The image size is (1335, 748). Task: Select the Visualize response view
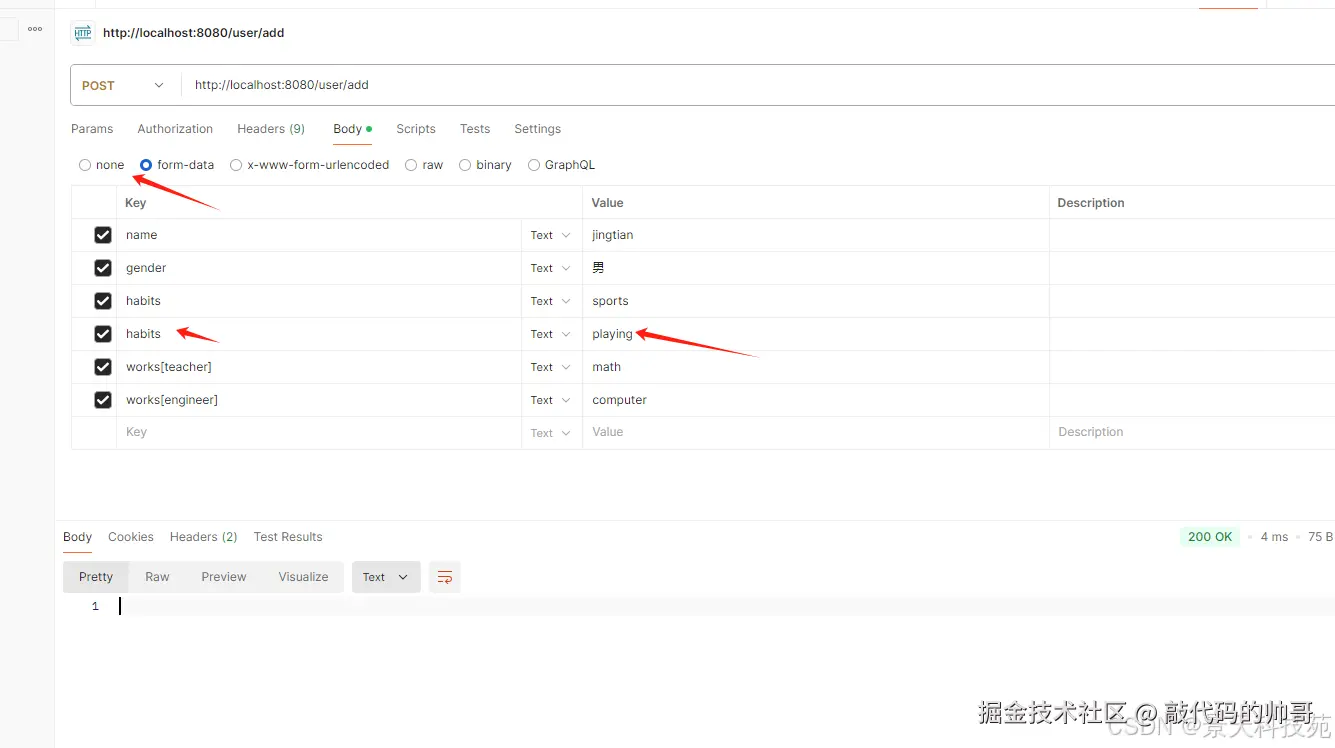pyautogui.click(x=303, y=577)
